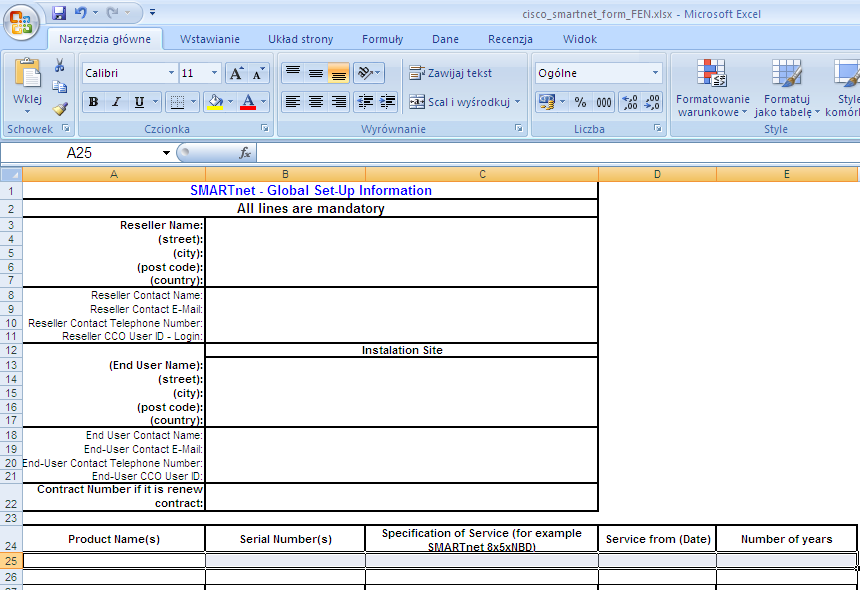Activate the Format Painter brush
This screenshot has width=860, height=590.
pyautogui.click(x=60, y=109)
